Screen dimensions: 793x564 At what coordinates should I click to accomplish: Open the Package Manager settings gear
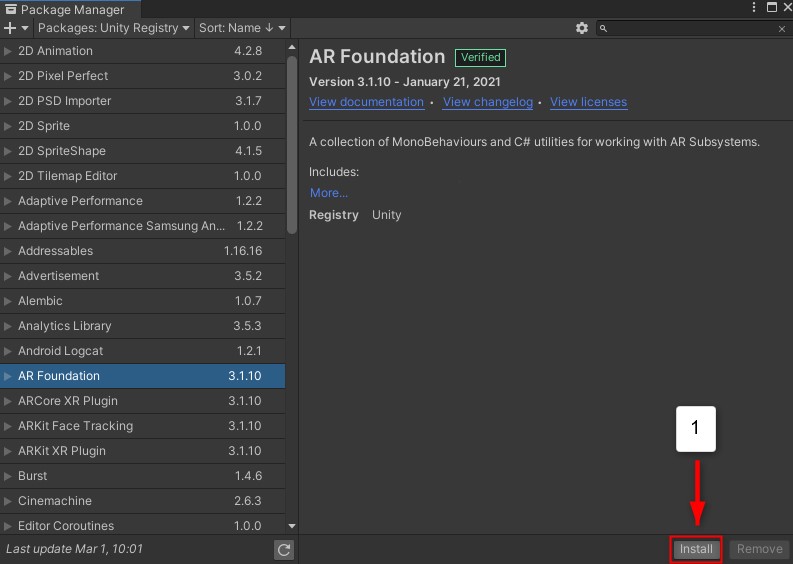[582, 28]
